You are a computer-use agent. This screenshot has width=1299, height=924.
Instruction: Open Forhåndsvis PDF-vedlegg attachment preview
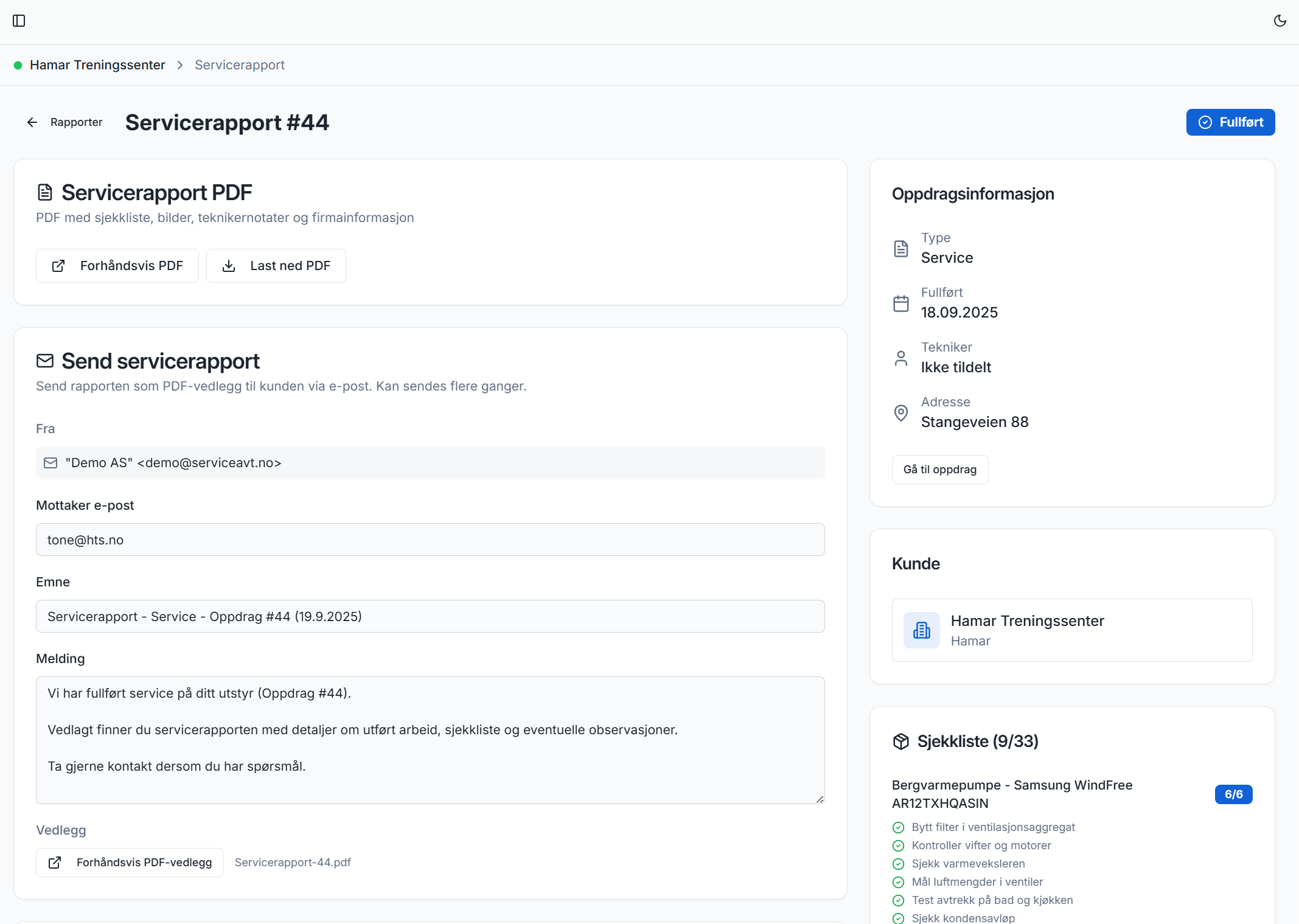(130, 863)
